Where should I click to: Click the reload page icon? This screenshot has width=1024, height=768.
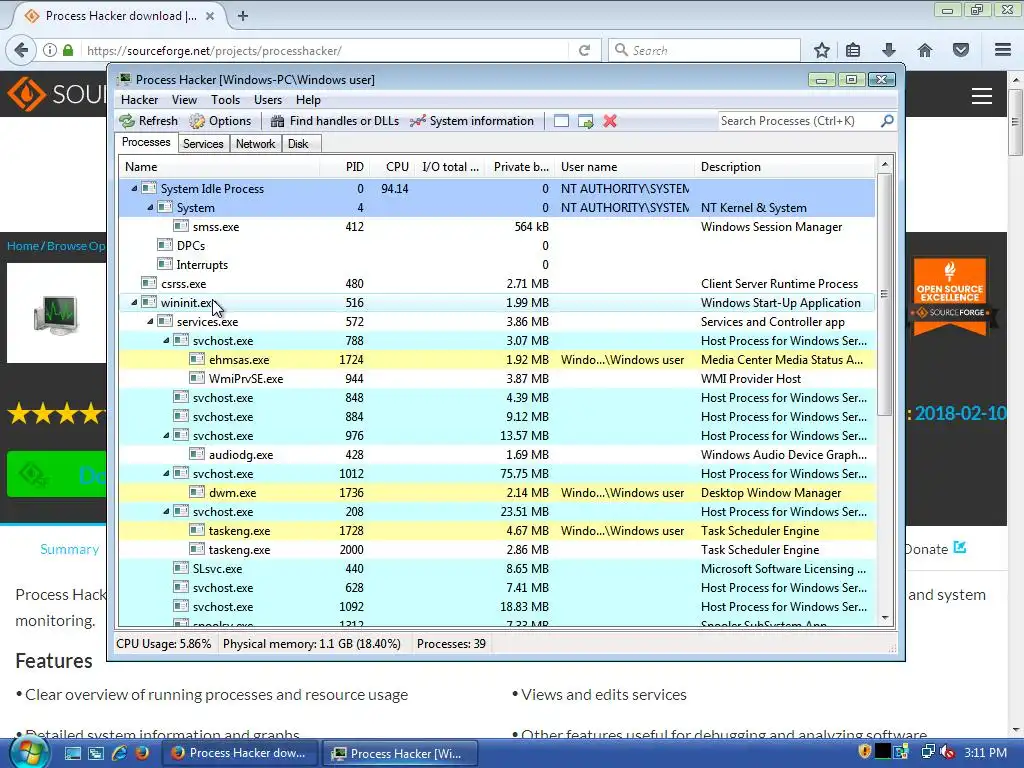[584, 50]
